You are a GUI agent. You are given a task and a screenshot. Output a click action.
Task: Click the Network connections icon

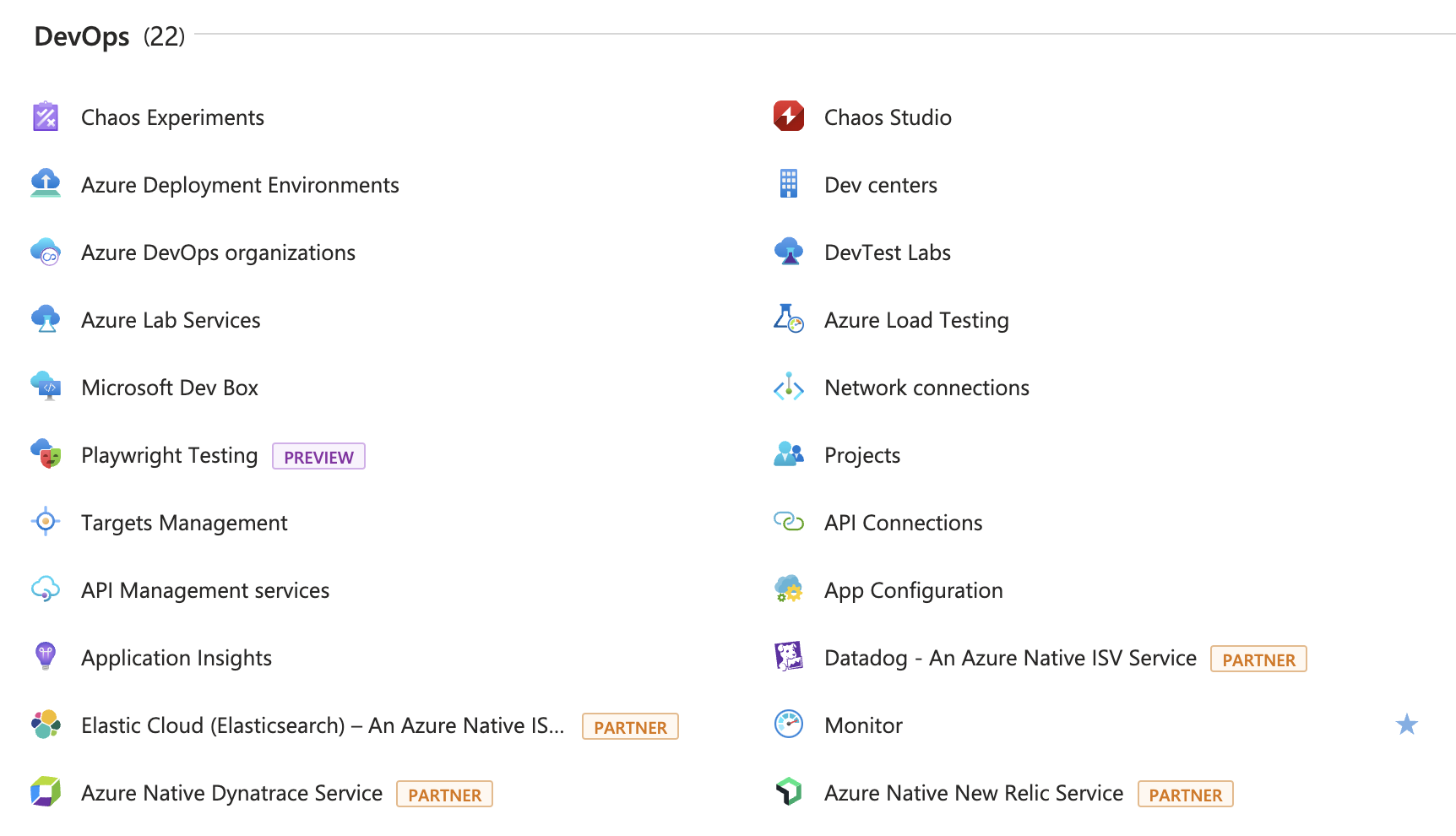tap(789, 387)
